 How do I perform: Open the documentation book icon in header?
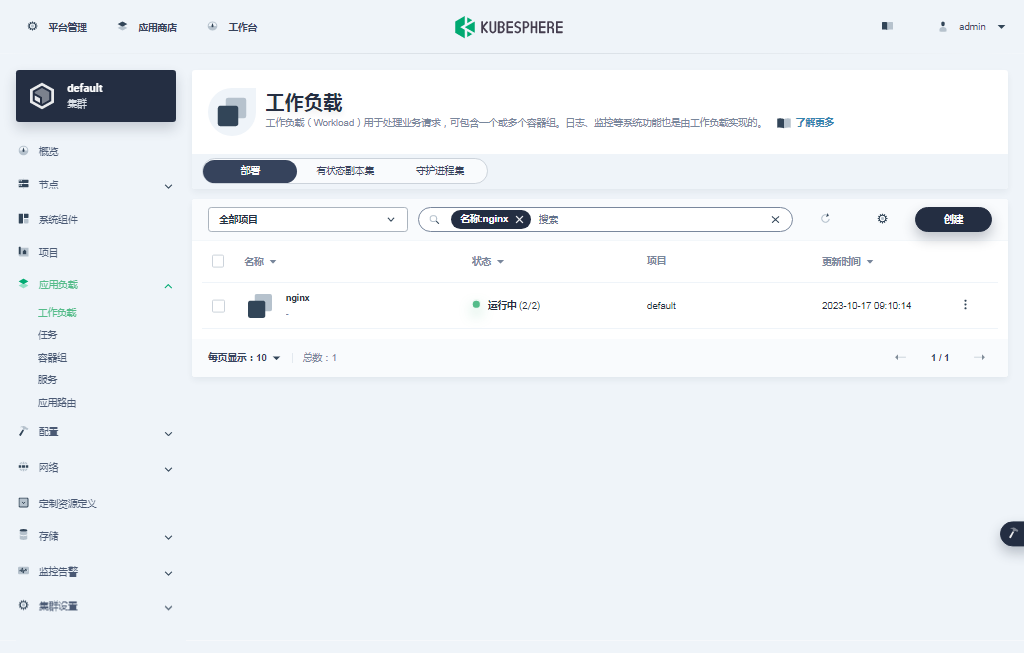[887, 26]
